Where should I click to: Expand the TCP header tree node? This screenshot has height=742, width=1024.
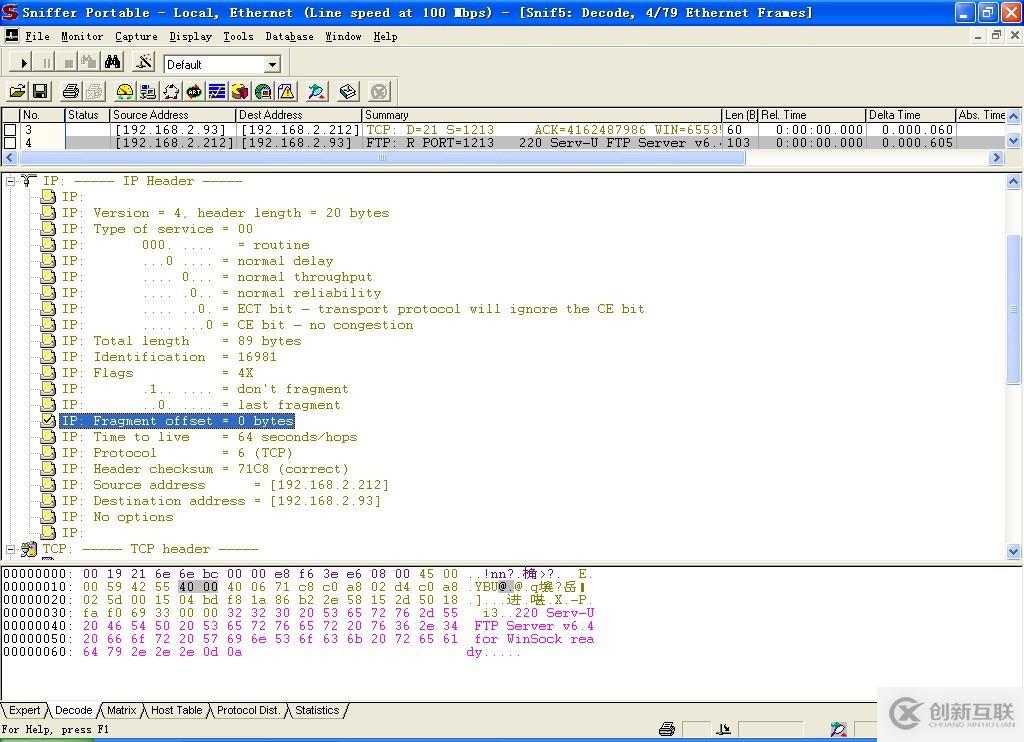(10, 549)
